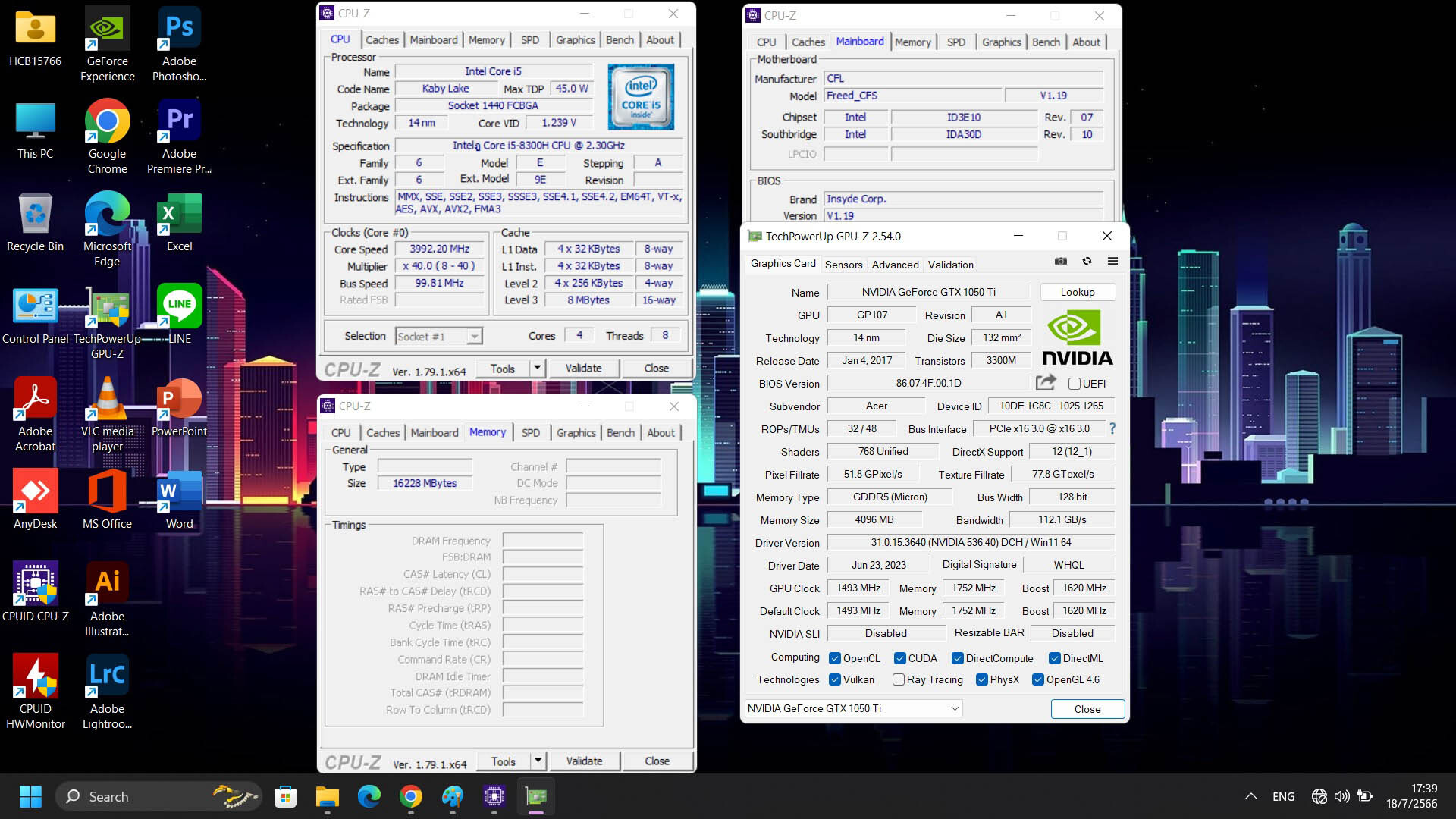Open CPUID HWMonitor desktop shortcut

pos(35,692)
